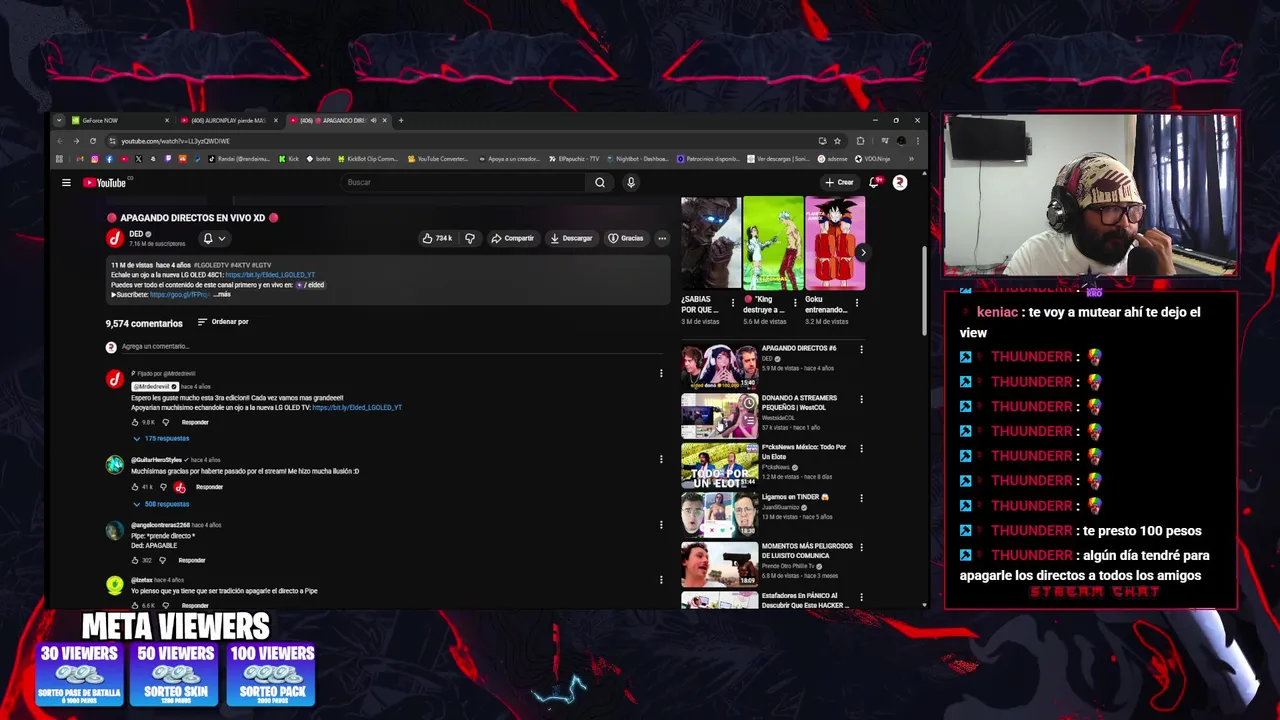This screenshot has height=720, width=1280.
Task: Activate voice search microphone icon
Action: click(630, 183)
